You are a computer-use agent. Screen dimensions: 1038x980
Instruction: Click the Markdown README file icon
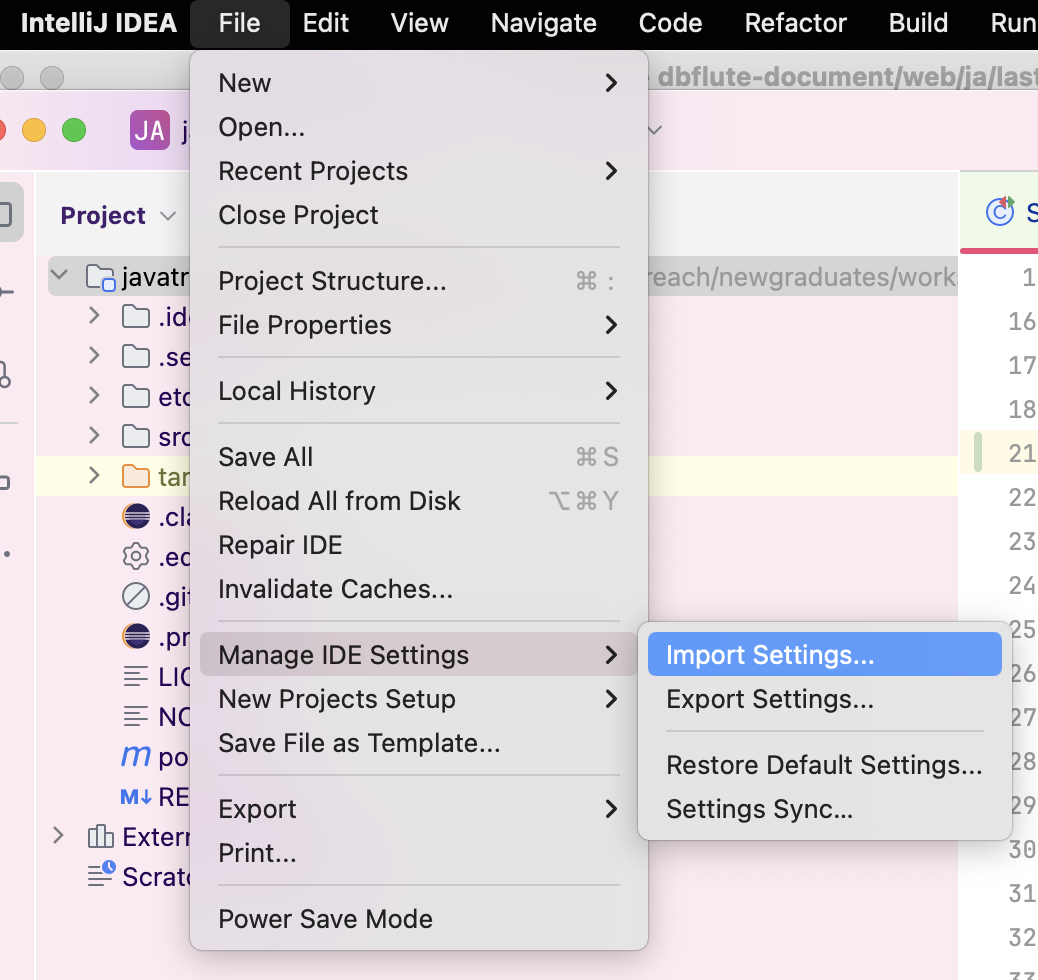pyautogui.click(x=136, y=797)
